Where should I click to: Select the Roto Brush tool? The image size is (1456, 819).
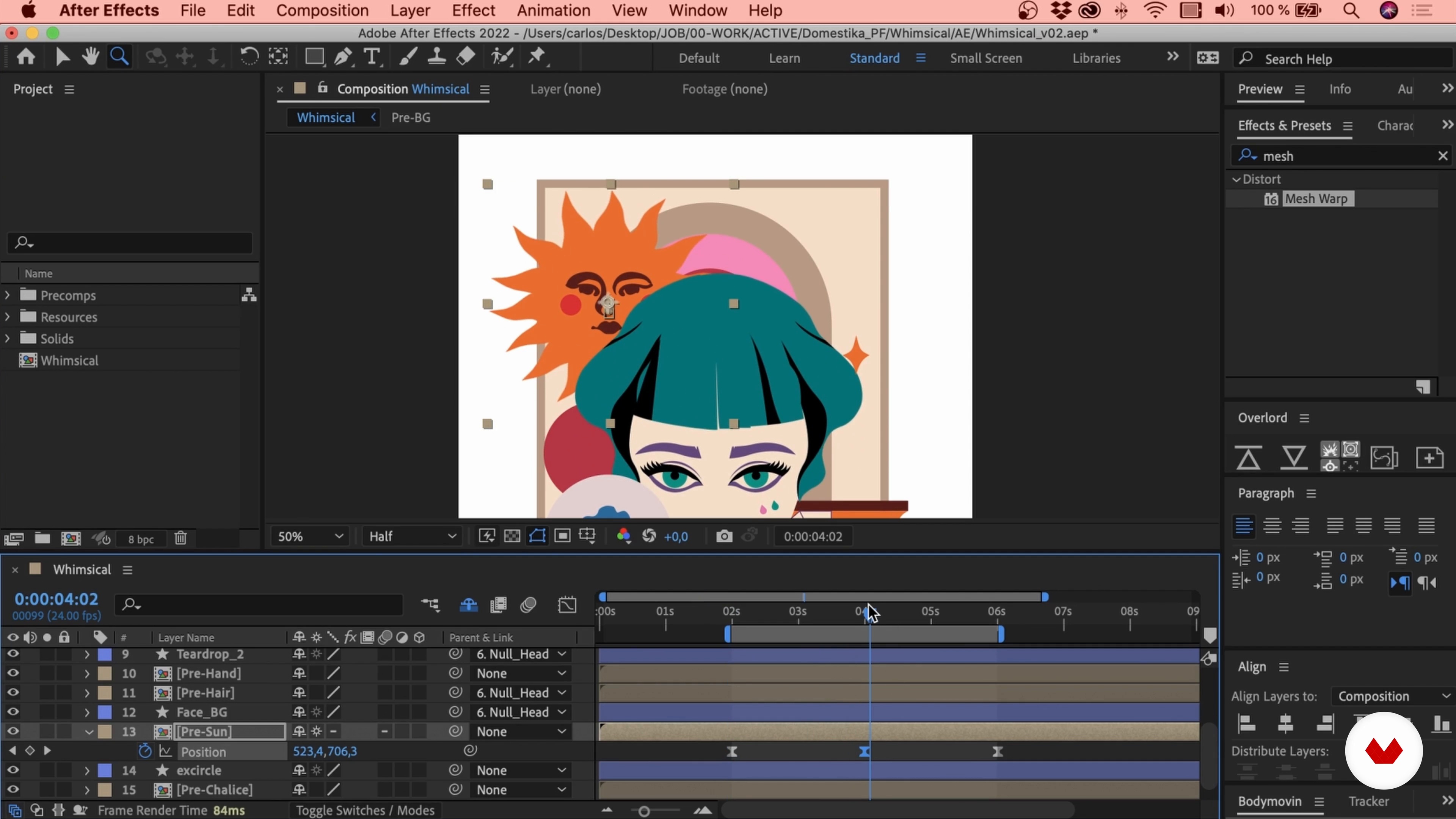pyautogui.click(x=502, y=57)
